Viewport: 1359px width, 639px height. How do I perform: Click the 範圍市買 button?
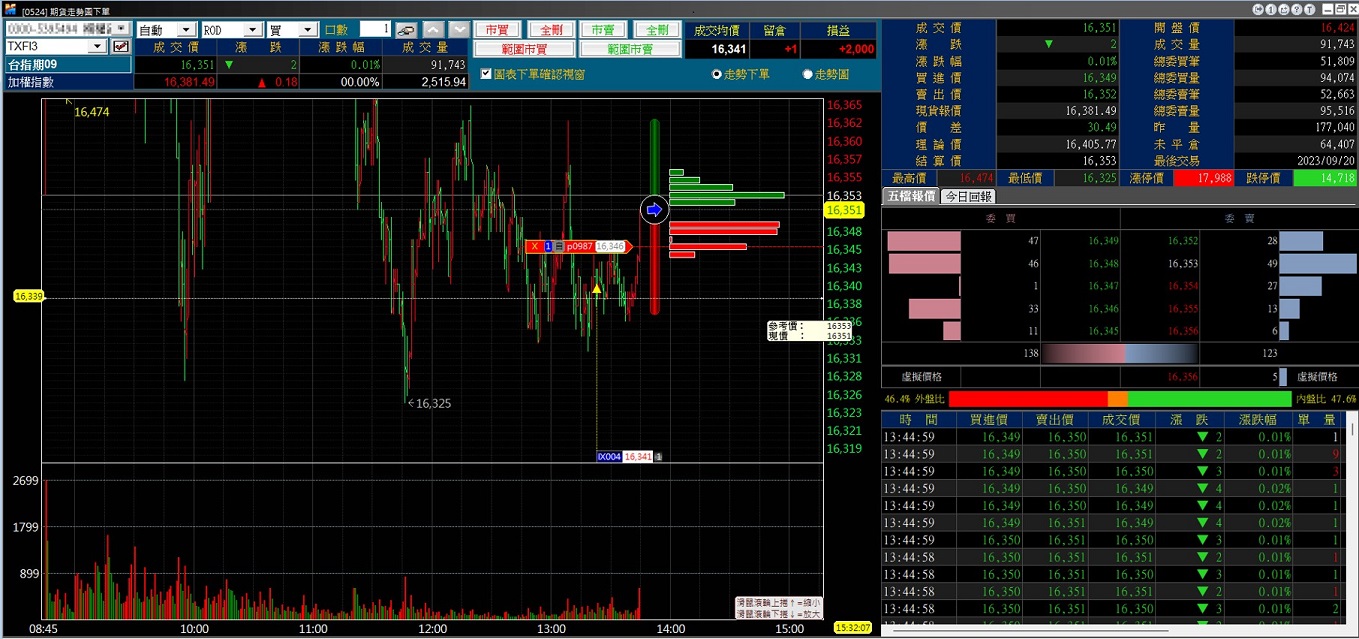(x=524, y=49)
